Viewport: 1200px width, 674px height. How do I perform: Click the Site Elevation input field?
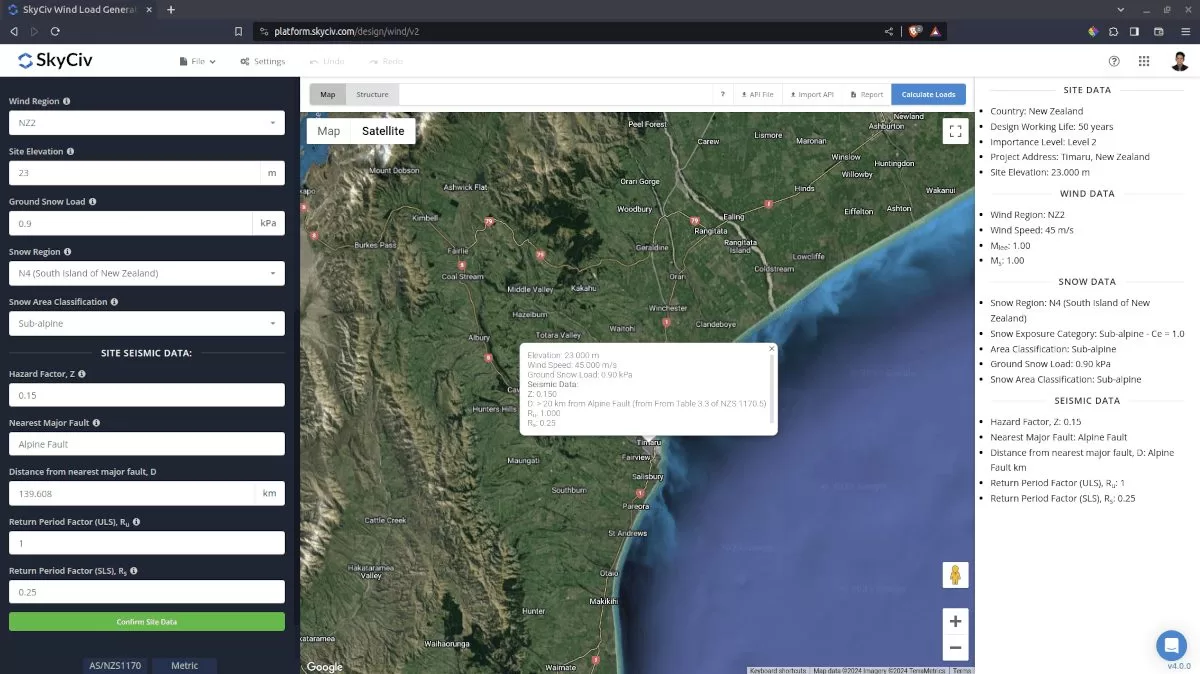pyautogui.click(x=134, y=173)
